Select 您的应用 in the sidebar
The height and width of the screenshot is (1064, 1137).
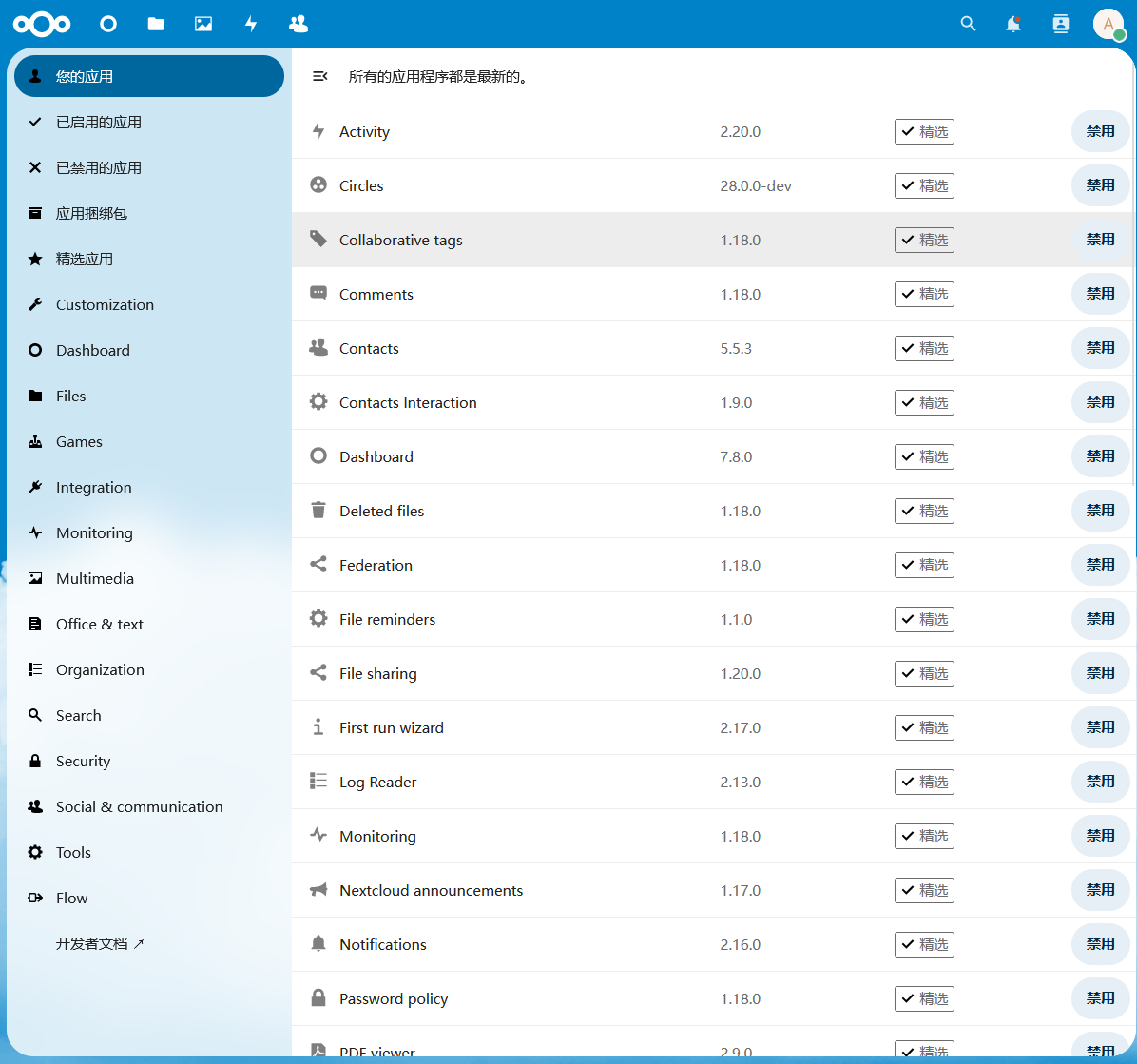click(x=148, y=76)
